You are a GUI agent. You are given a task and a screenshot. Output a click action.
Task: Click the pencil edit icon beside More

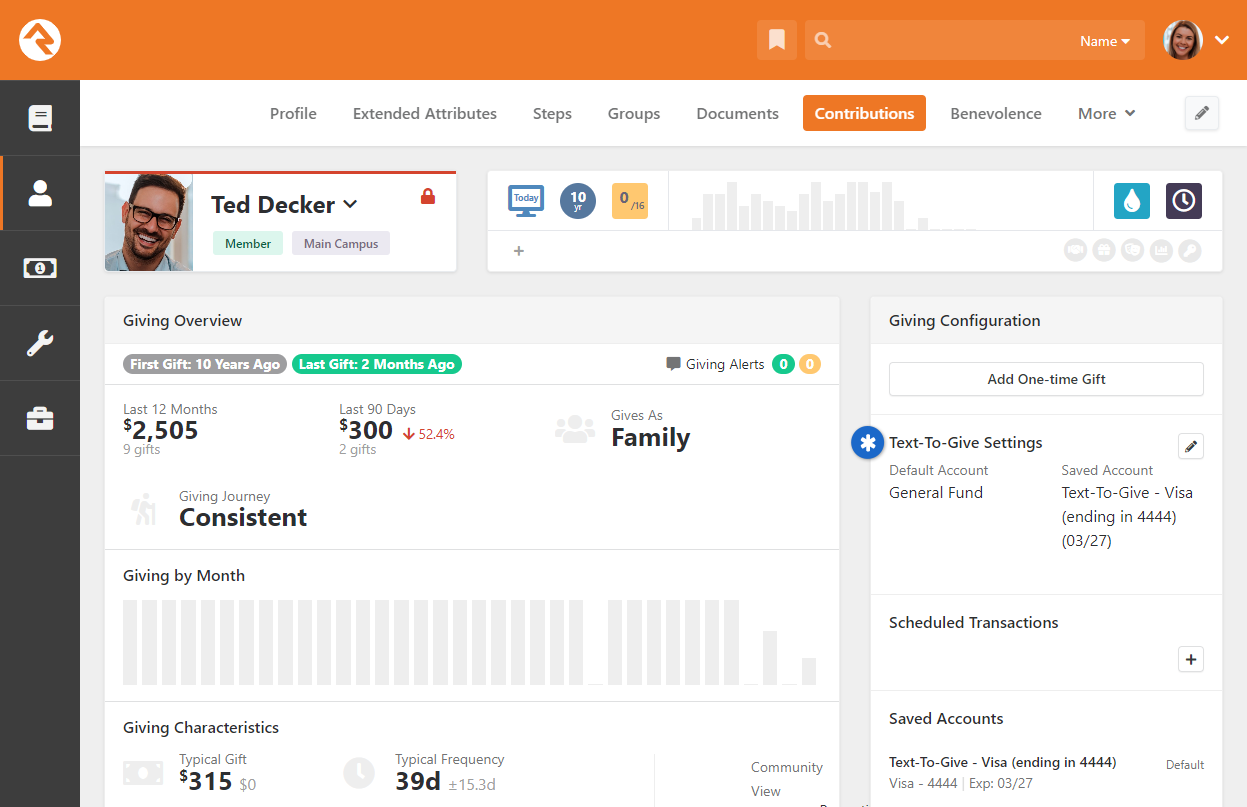click(1202, 113)
